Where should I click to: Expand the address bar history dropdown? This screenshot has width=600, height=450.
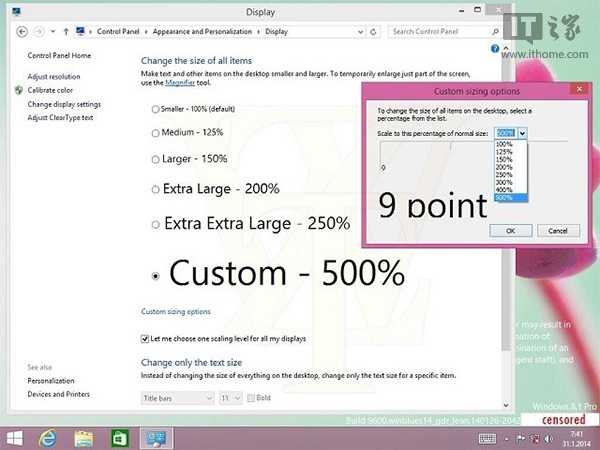point(360,32)
